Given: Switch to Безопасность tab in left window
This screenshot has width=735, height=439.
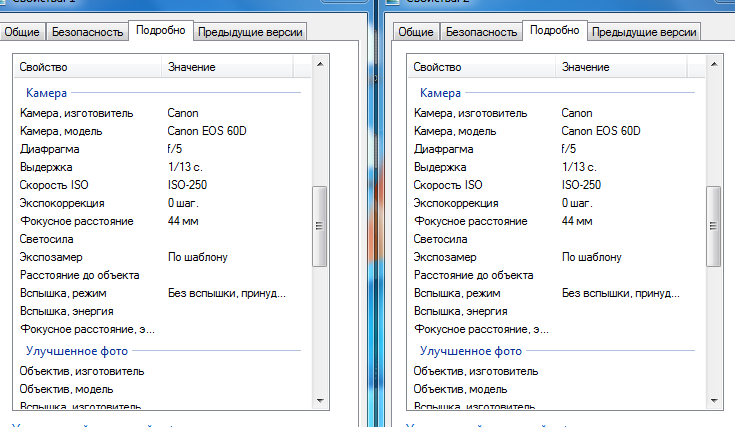Looking at the screenshot, I should click(87, 32).
